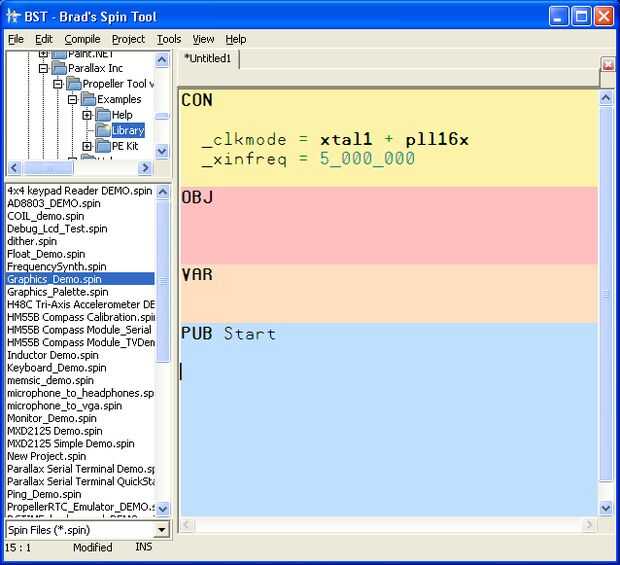620x565 pixels.
Task: Open the Project menu
Action: 128,39
